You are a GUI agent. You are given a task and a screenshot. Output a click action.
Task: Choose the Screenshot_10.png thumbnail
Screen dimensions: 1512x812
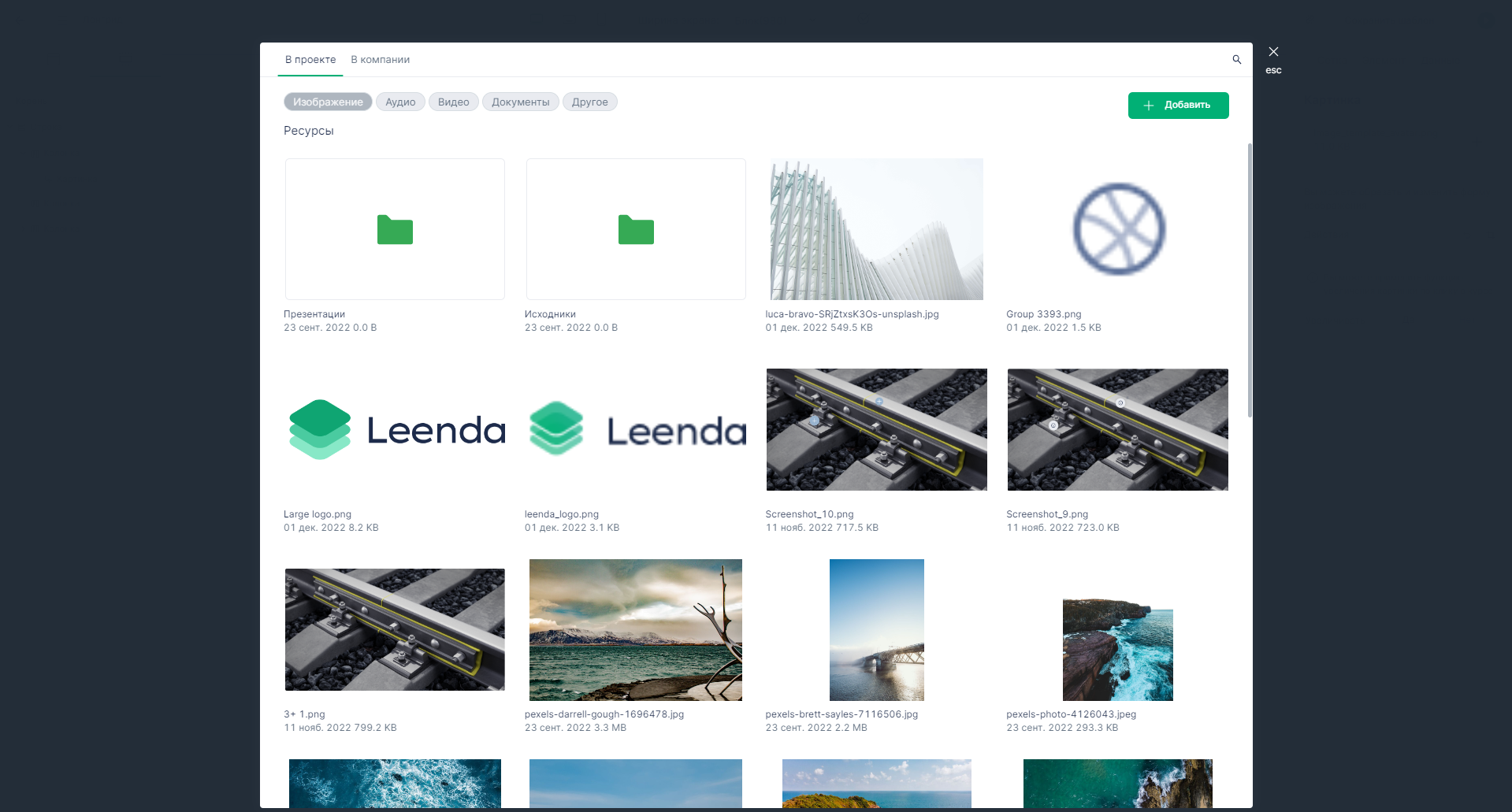coord(876,430)
